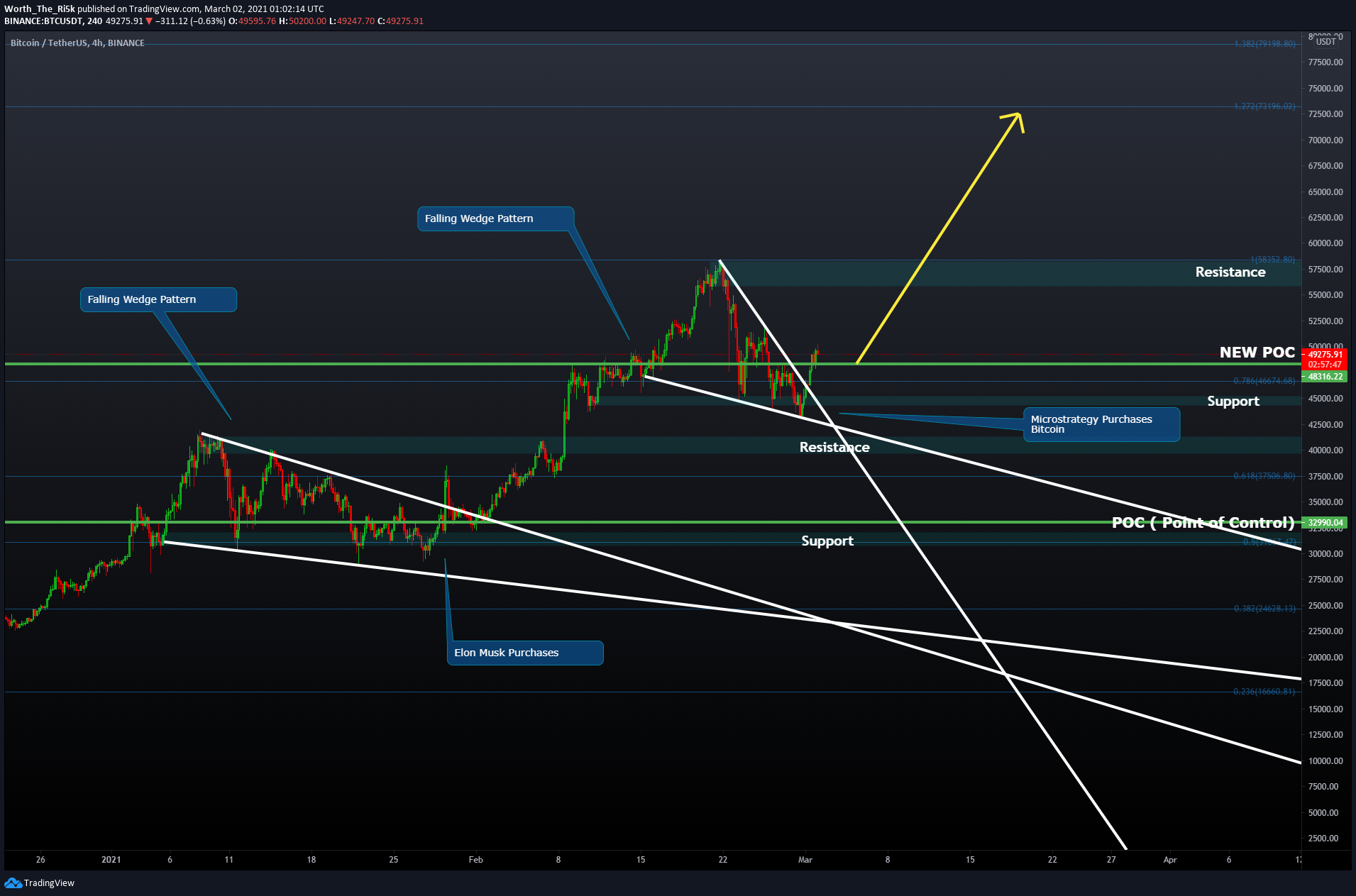This screenshot has width=1356, height=896.
Task: Click the POC (Point of Control) label
Action: (x=1203, y=523)
